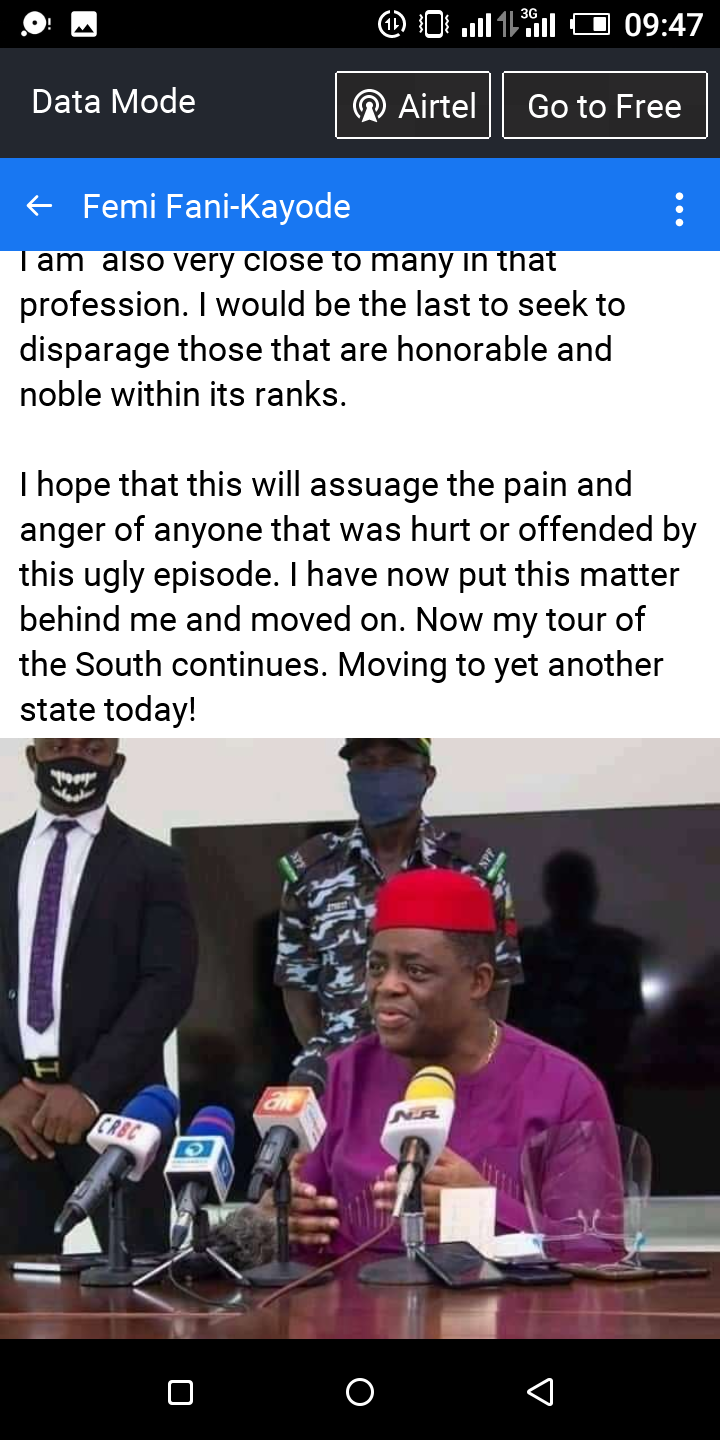Open the three-dot overflow menu
This screenshot has height=1440, width=720.
click(679, 208)
